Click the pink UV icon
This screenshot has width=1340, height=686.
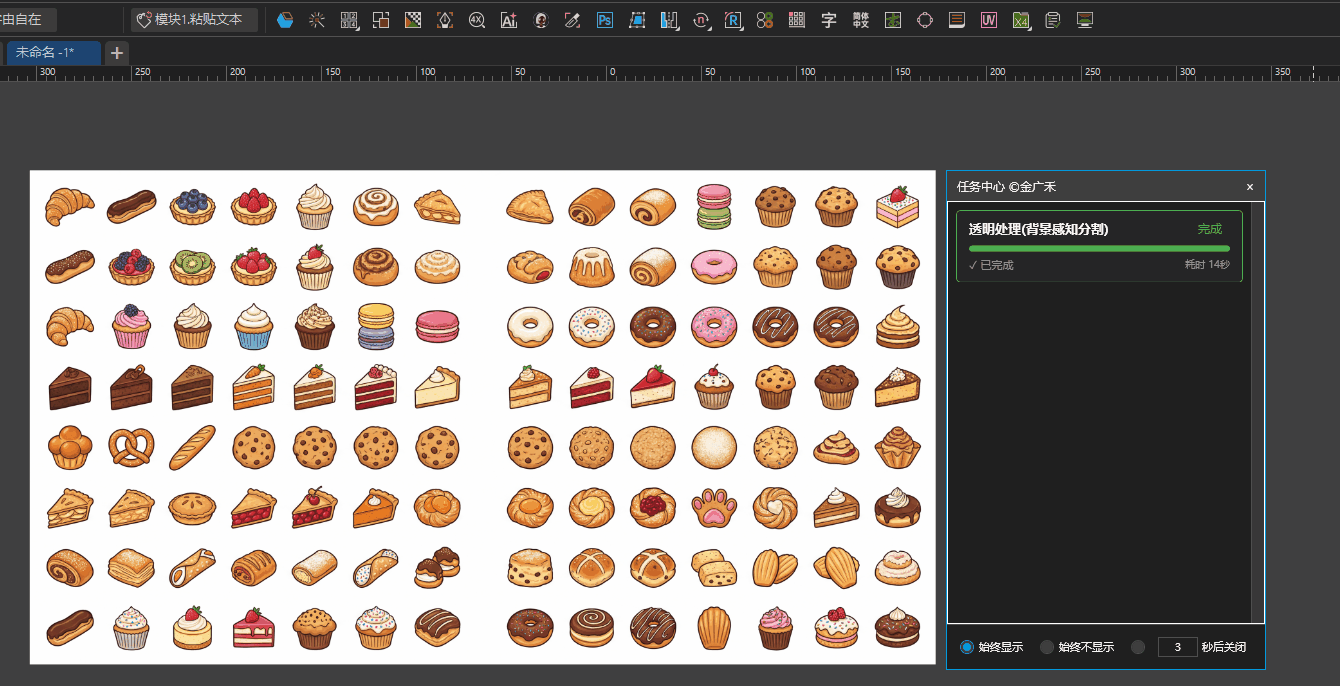[x=989, y=20]
